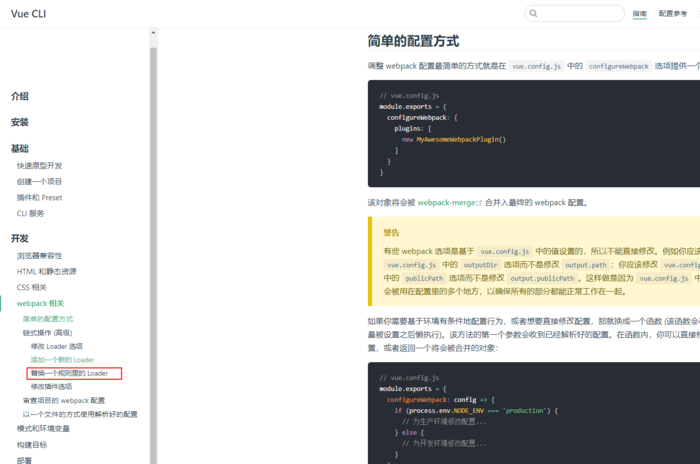Jump to 以一个文件的方式使用解析好的配置 section

coord(80,414)
